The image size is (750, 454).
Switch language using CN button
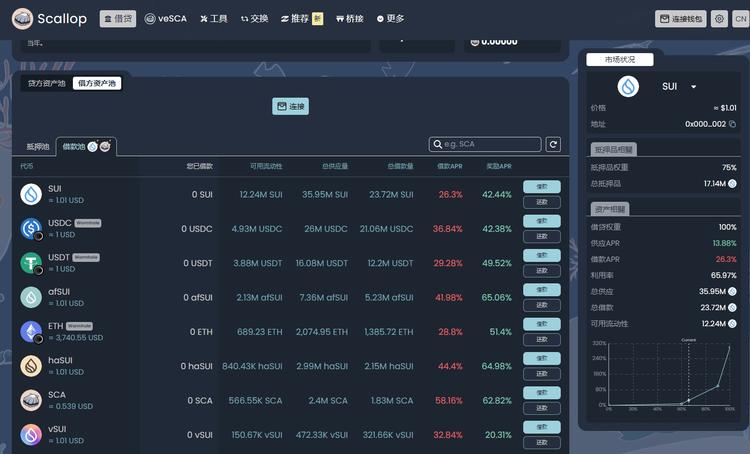click(x=740, y=19)
